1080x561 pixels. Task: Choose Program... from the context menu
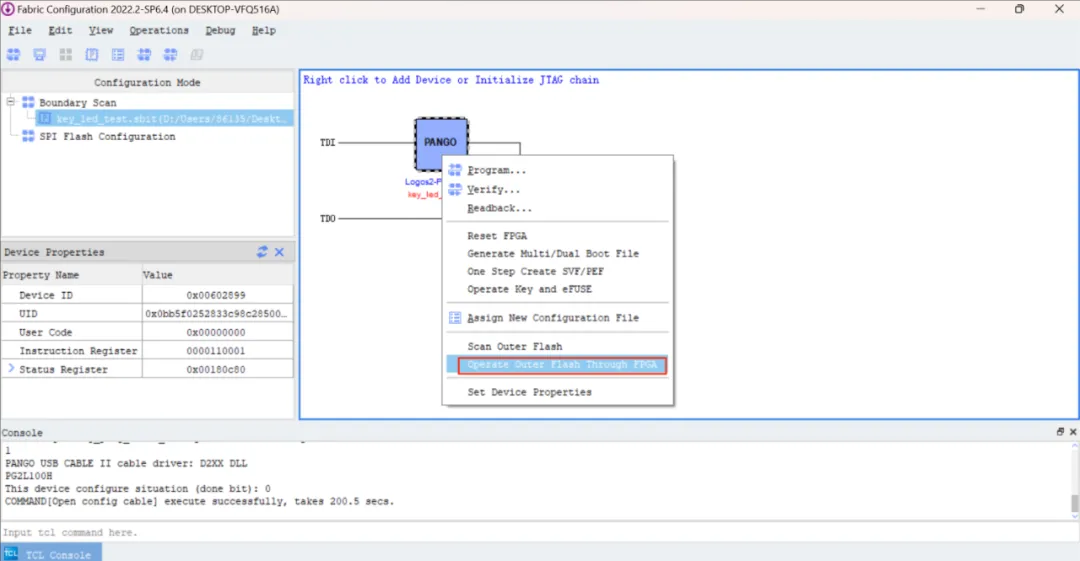(x=496, y=170)
